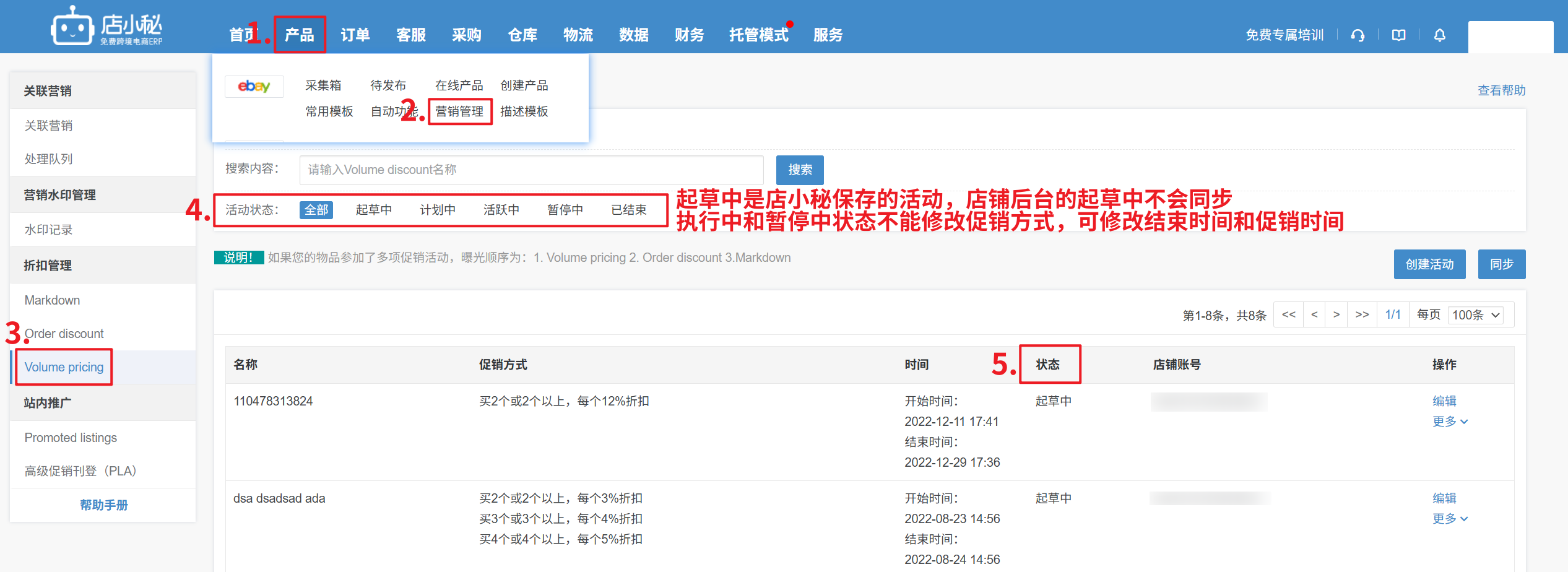Select the eBay platform logo
The height and width of the screenshot is (572, 1568).
tap(254, 86)
